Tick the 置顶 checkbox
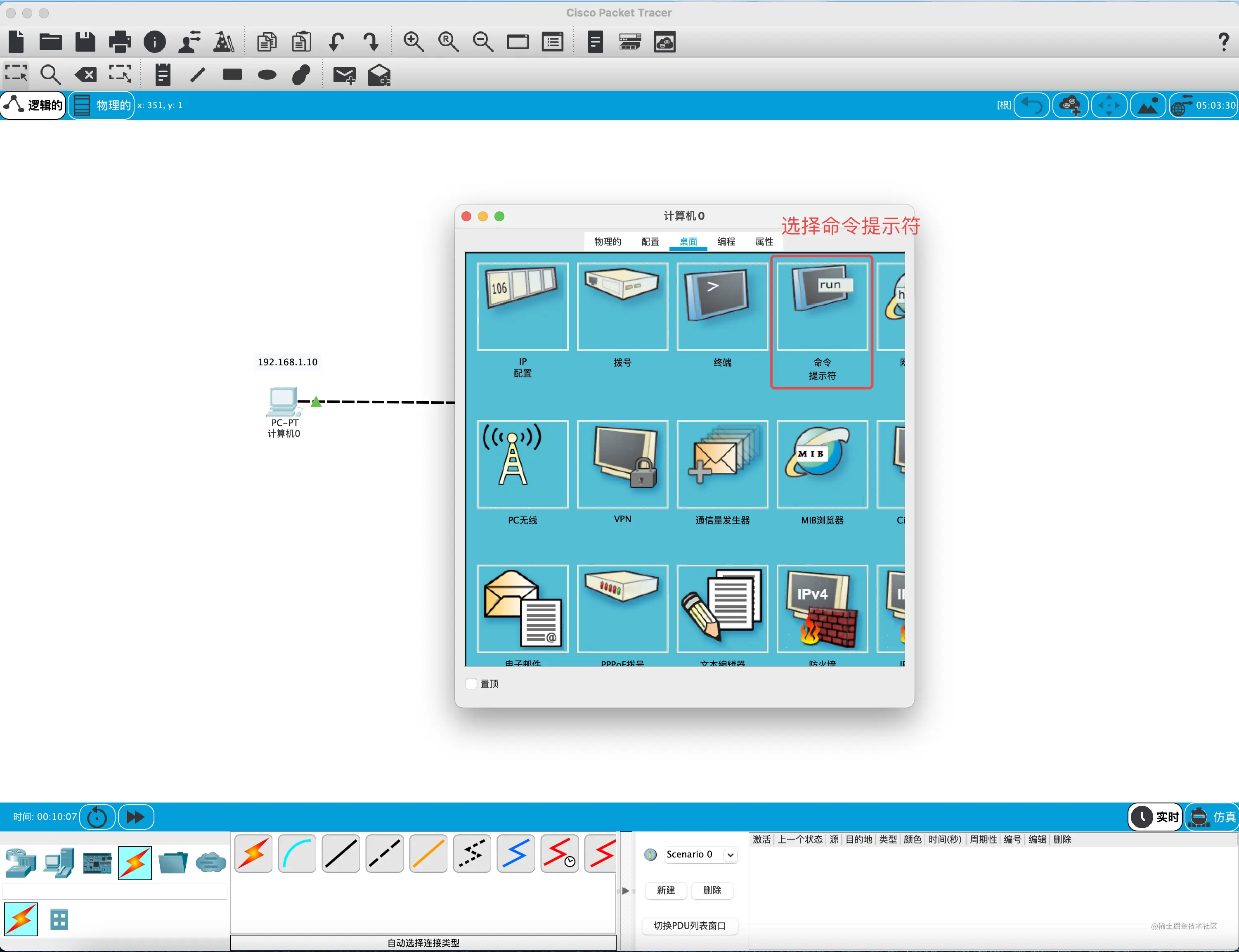 [x=471, y=683]
